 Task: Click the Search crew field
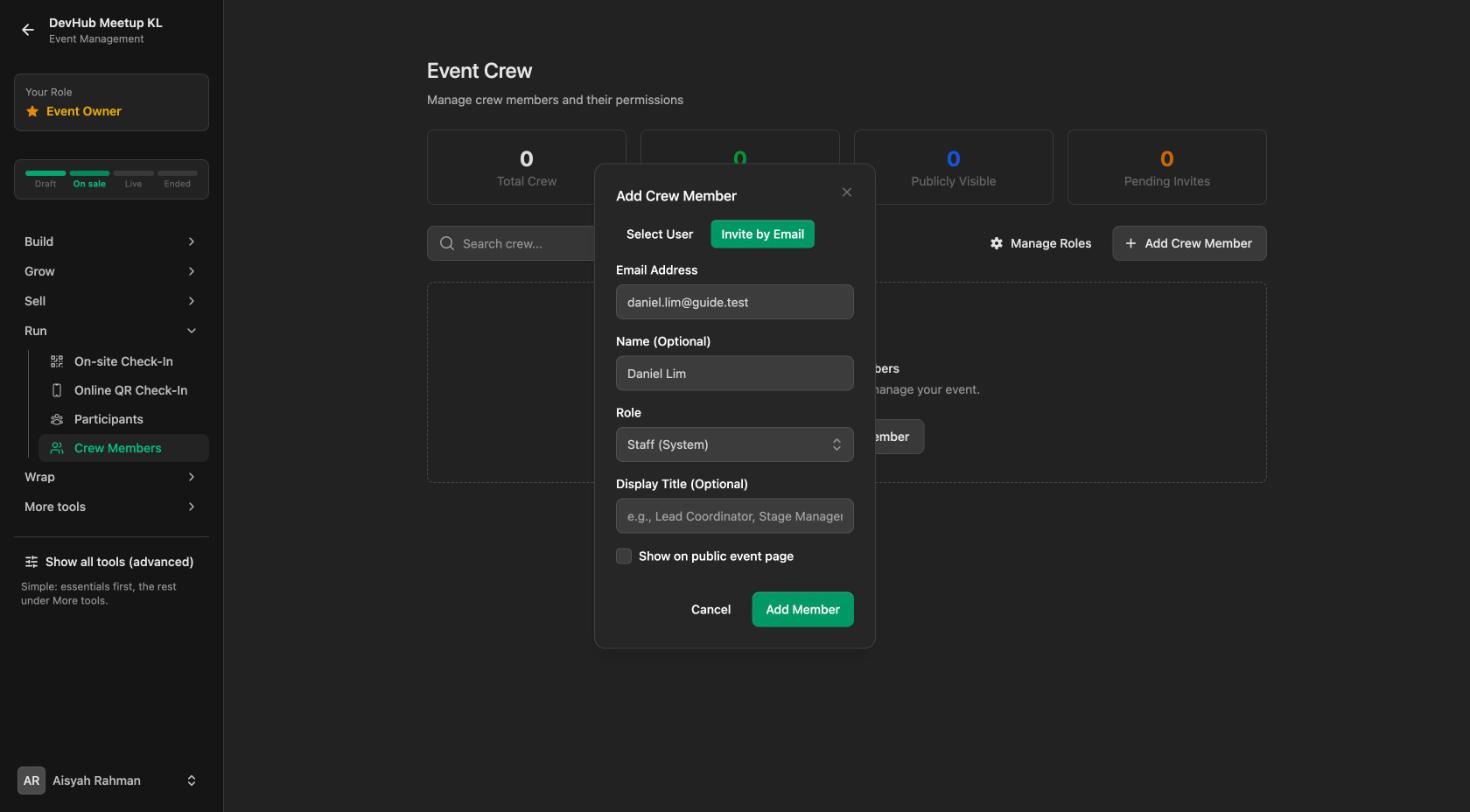[511, 243]
